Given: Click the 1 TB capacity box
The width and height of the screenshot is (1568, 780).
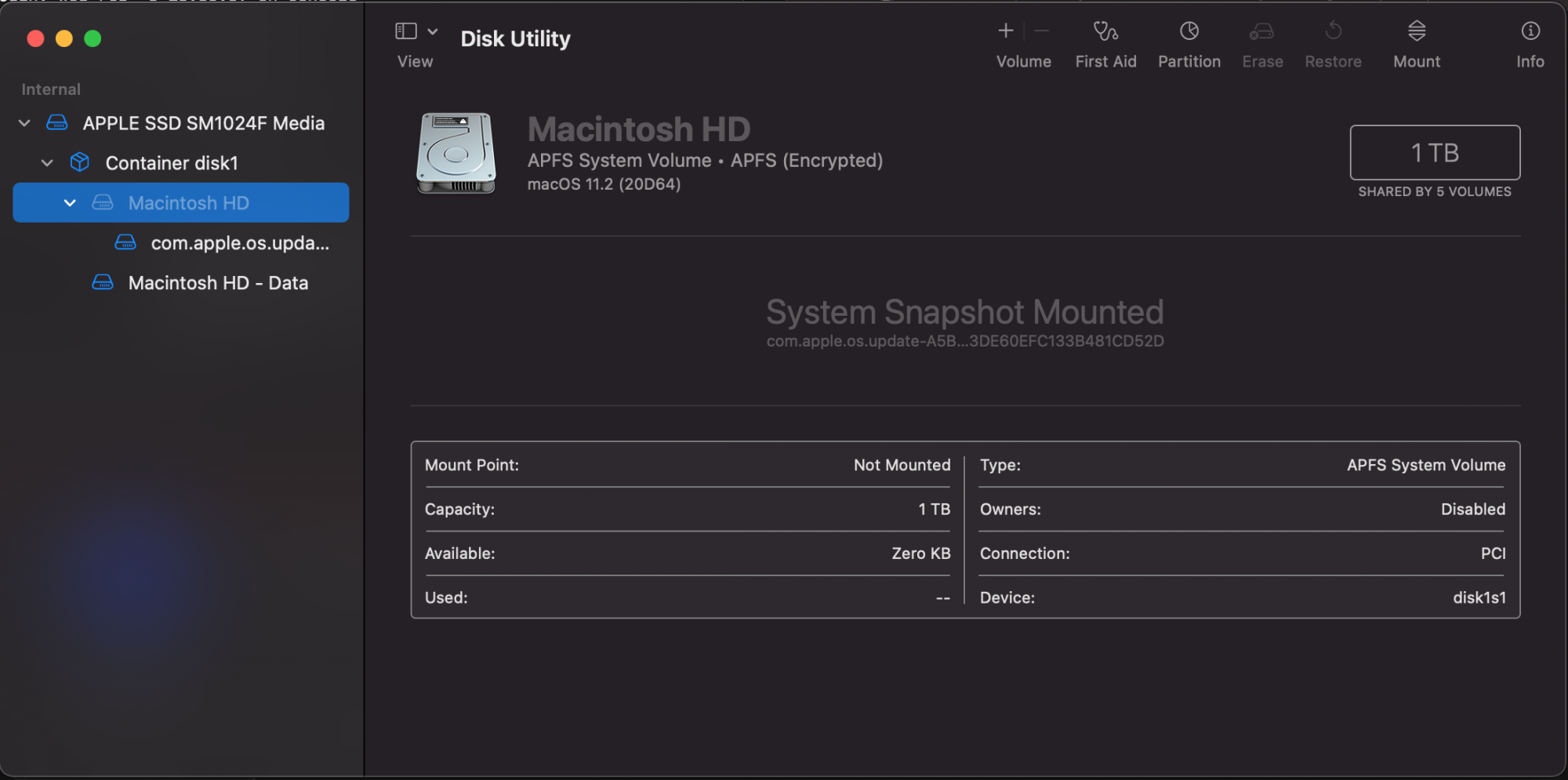Looking at the screenshot, I should pos(1435,152).
